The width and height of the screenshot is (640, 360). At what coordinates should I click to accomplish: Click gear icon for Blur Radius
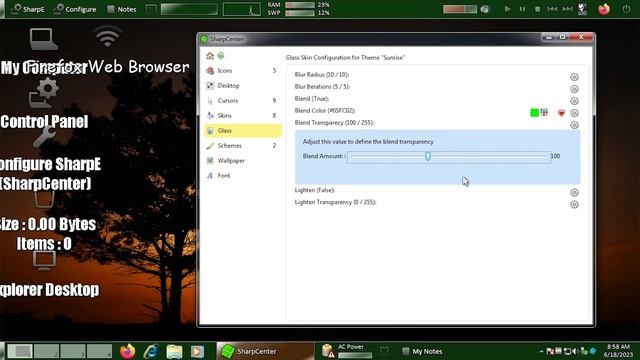point(574,77)
